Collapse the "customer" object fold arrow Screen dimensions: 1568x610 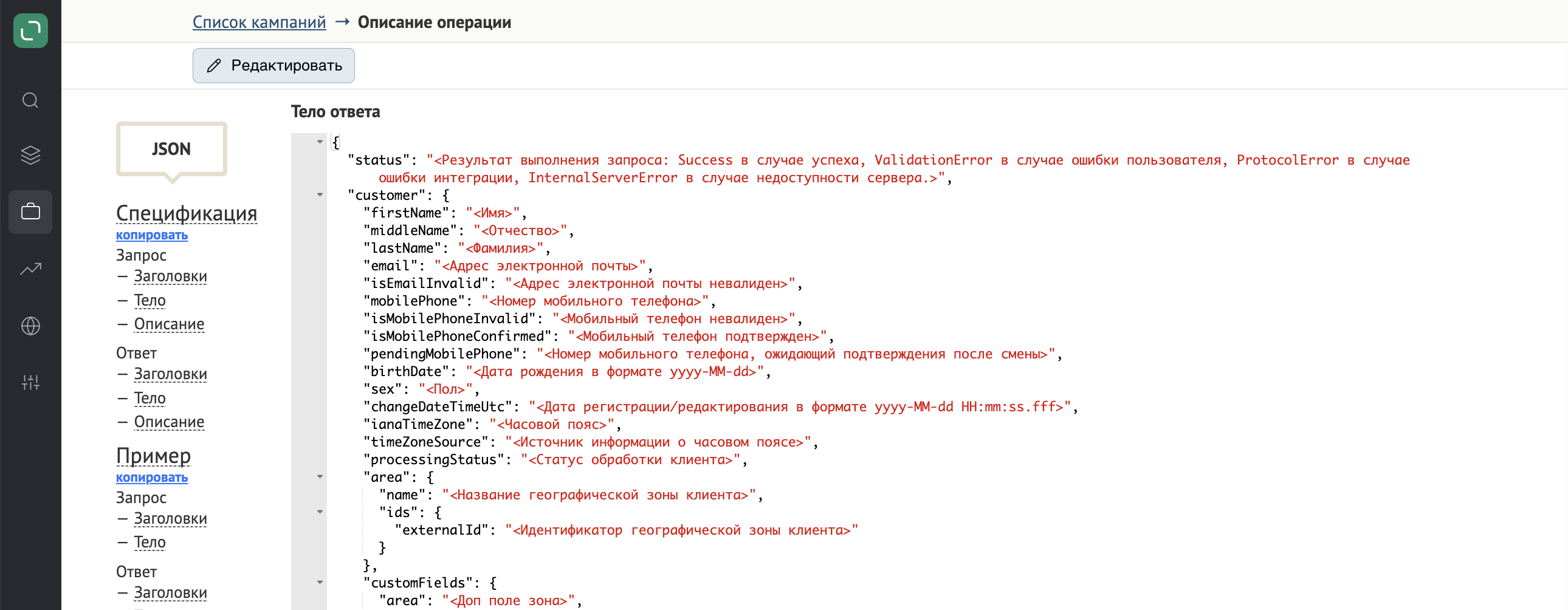(320, 195)
